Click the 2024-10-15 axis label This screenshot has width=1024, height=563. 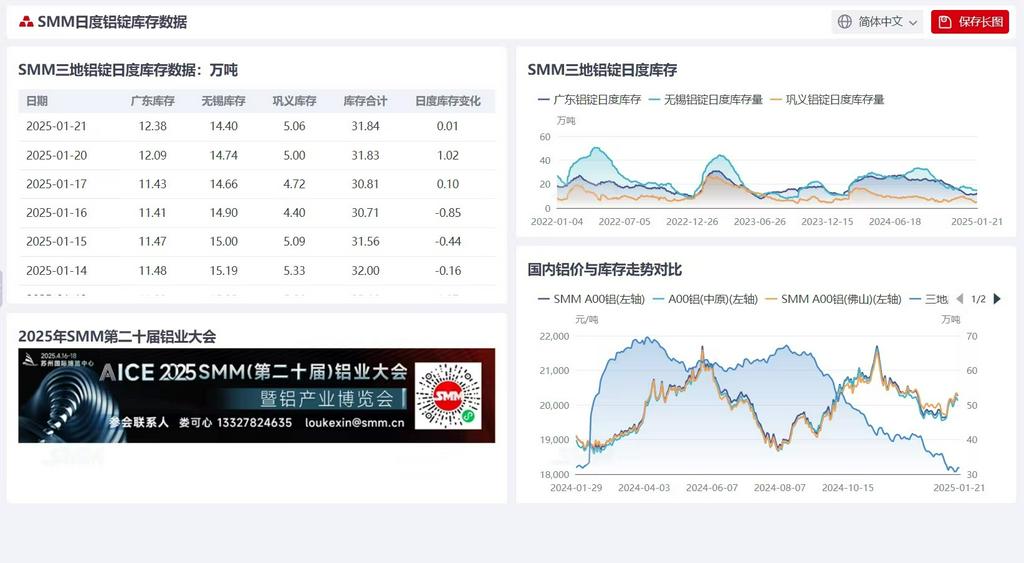coord(848,487)
